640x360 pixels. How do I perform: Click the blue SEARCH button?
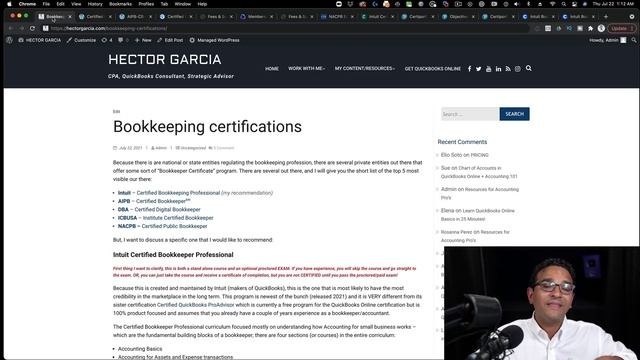tap(514, 114)
